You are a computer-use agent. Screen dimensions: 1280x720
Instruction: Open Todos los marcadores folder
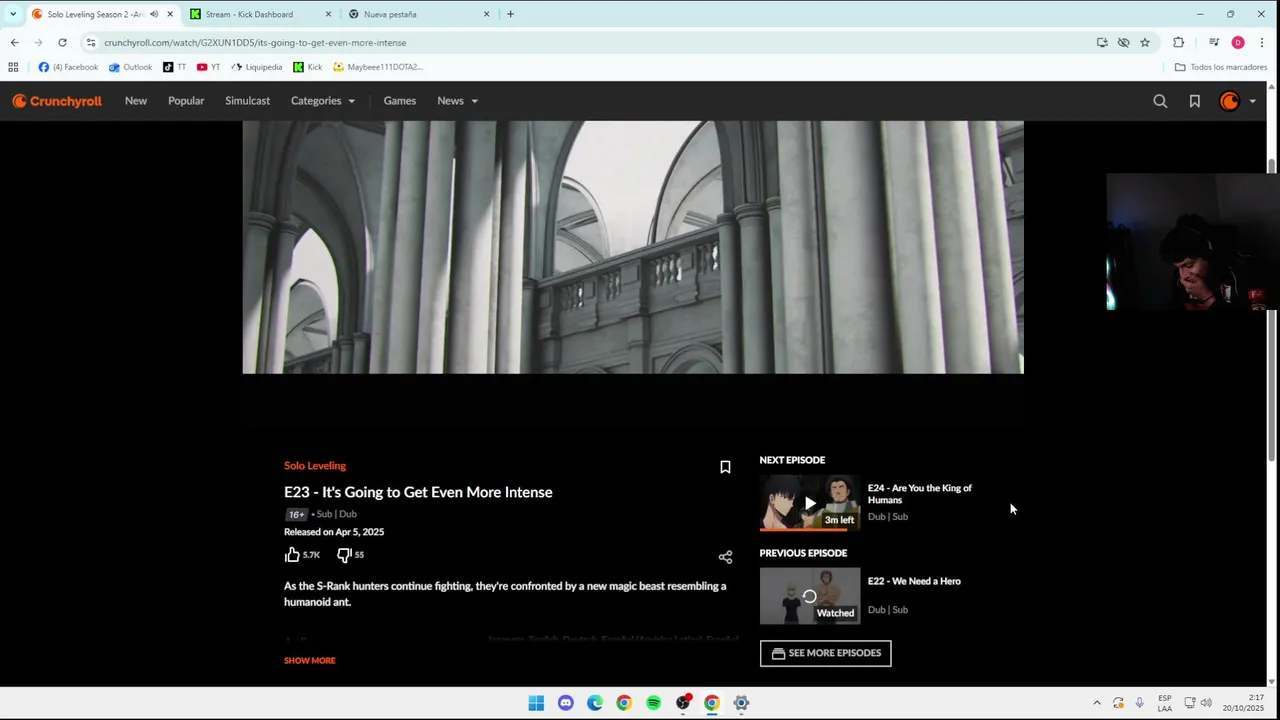pyautogui.click(x=1221, y=67)
